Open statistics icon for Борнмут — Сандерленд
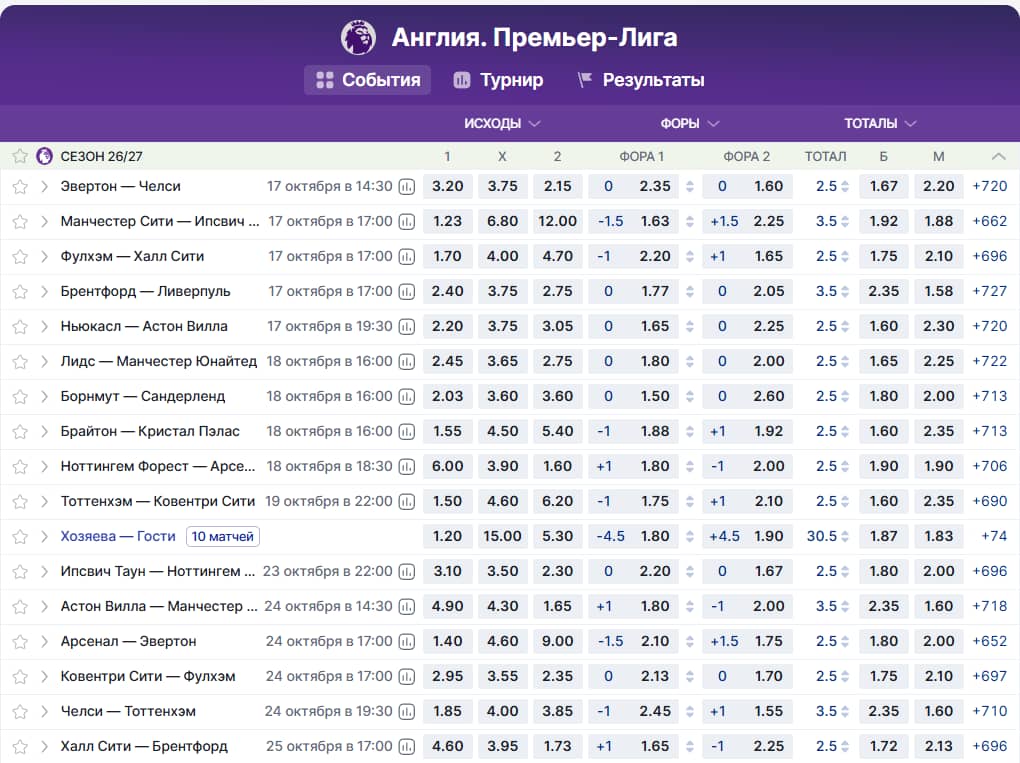Viewport: 1020px width, 763px height. 407,397
